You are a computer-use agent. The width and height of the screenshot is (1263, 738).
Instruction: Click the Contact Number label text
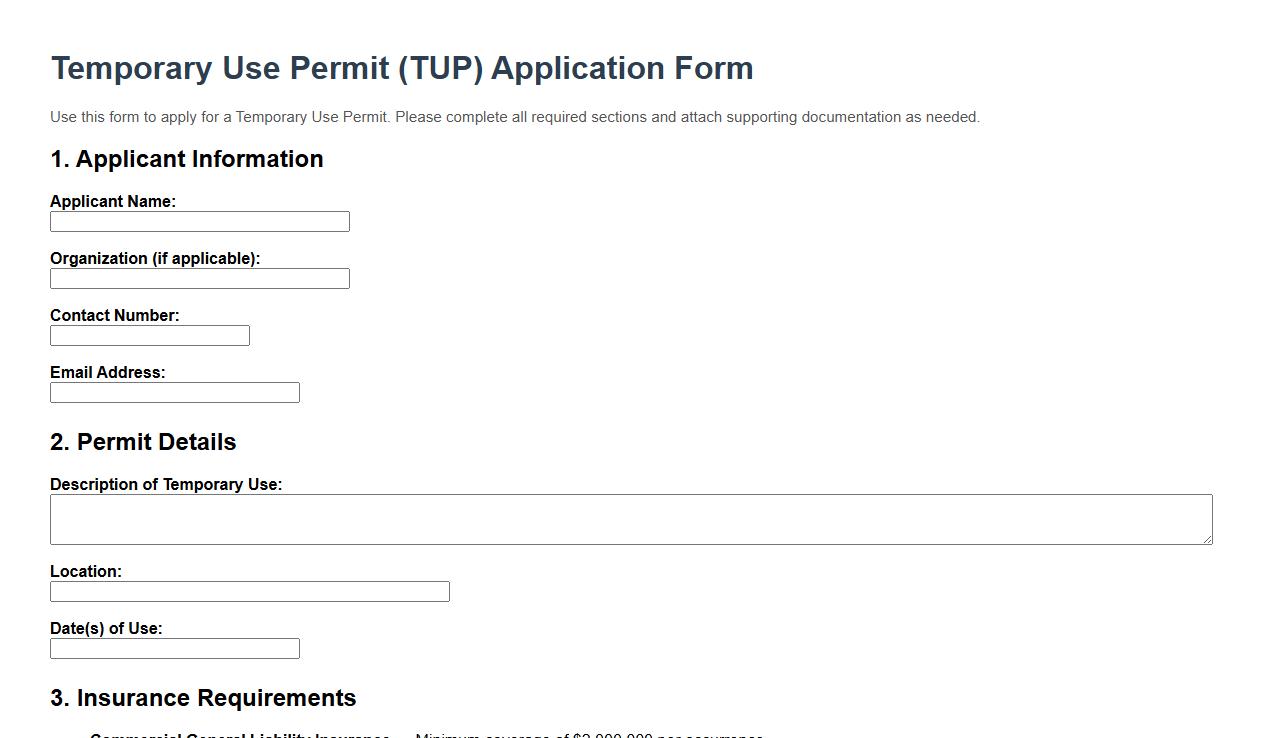(114, 315)
